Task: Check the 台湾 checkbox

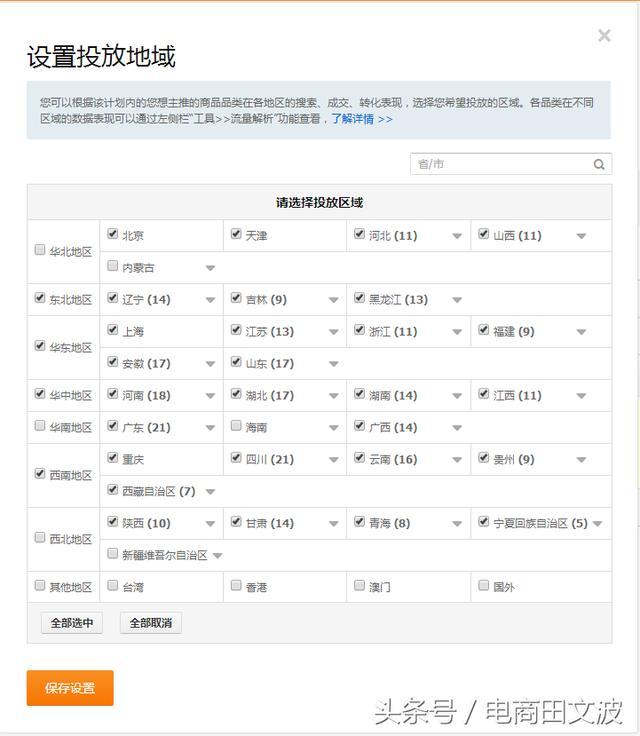Action: coord(113,586)
